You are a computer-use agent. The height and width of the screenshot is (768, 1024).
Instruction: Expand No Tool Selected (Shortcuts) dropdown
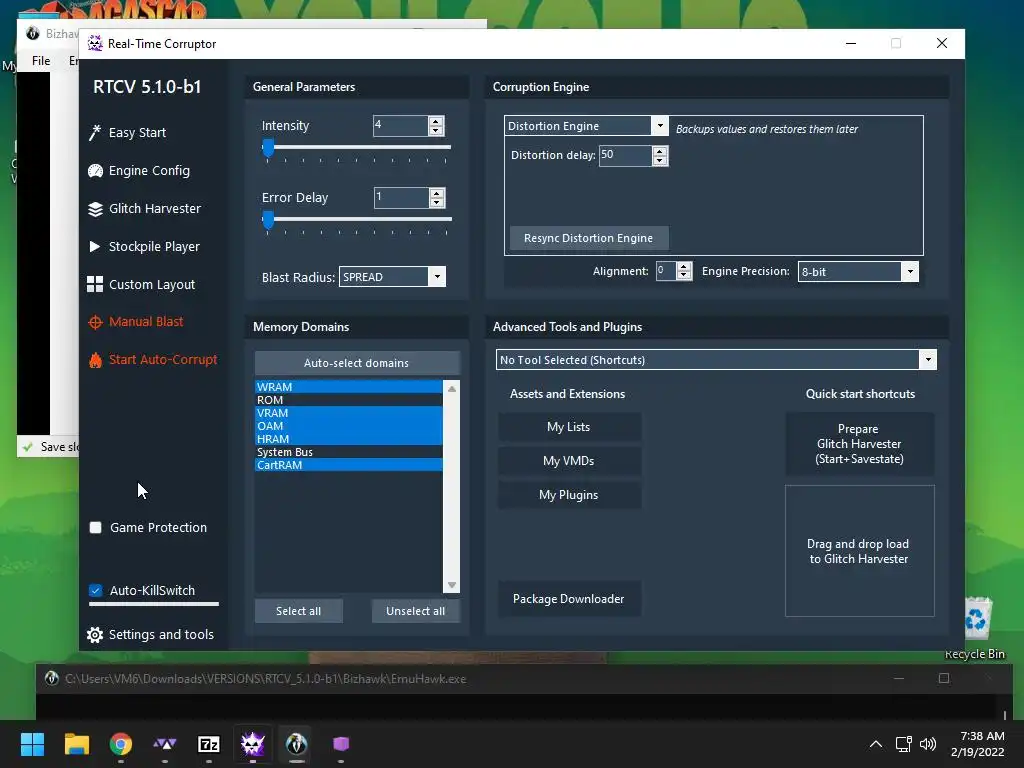927,360
